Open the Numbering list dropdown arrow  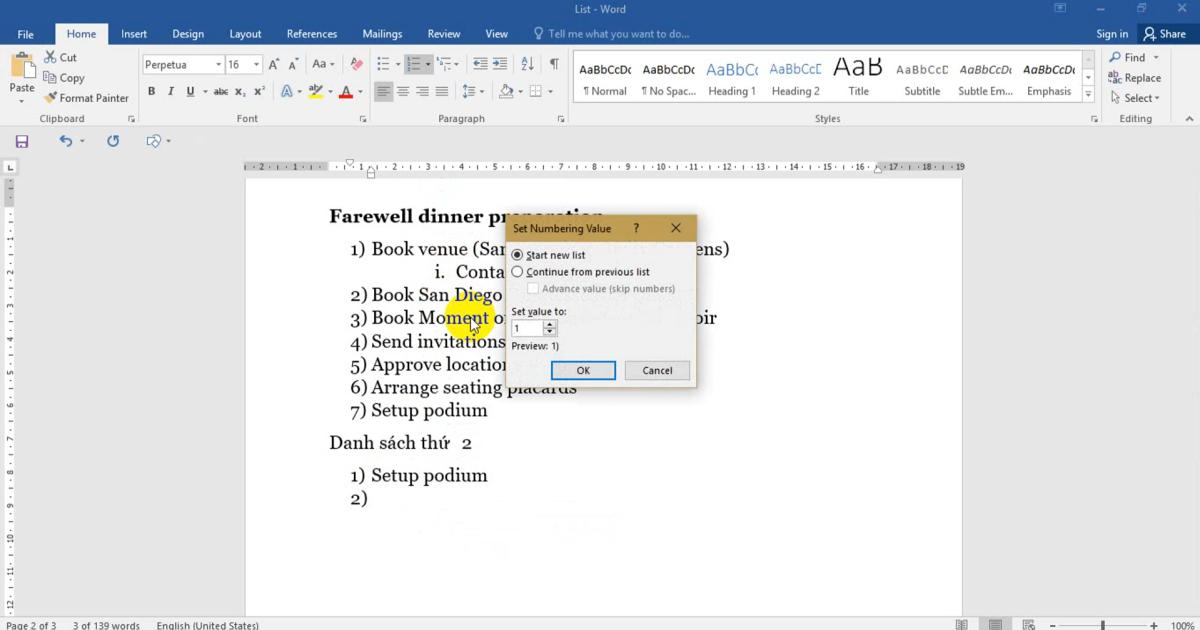point(428,65)
